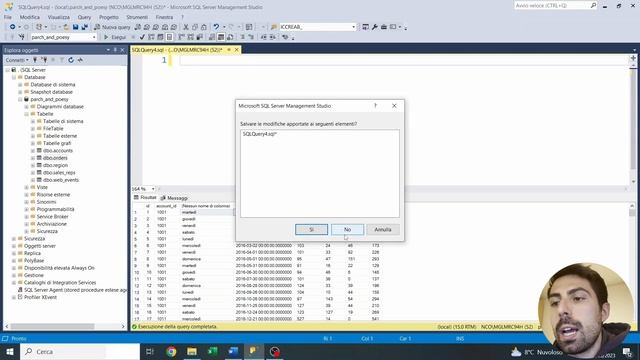Open the Modifica menu
This screenshot has width=640, height=360.
pyautogui.click(x=30, y=17)
